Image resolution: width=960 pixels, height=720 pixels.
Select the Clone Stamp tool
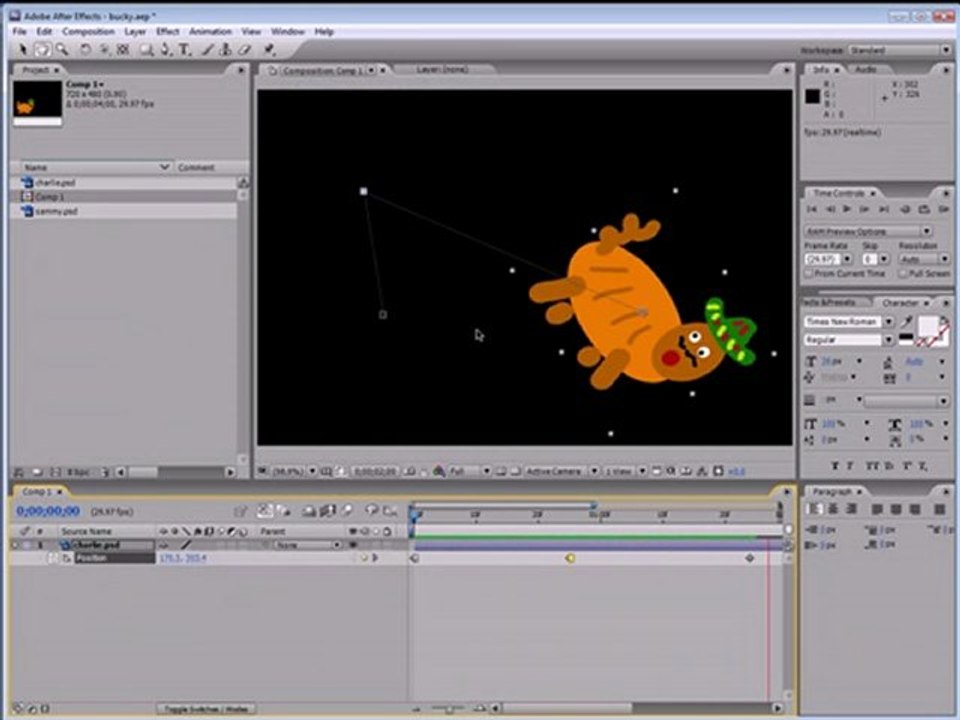[226, 50]
